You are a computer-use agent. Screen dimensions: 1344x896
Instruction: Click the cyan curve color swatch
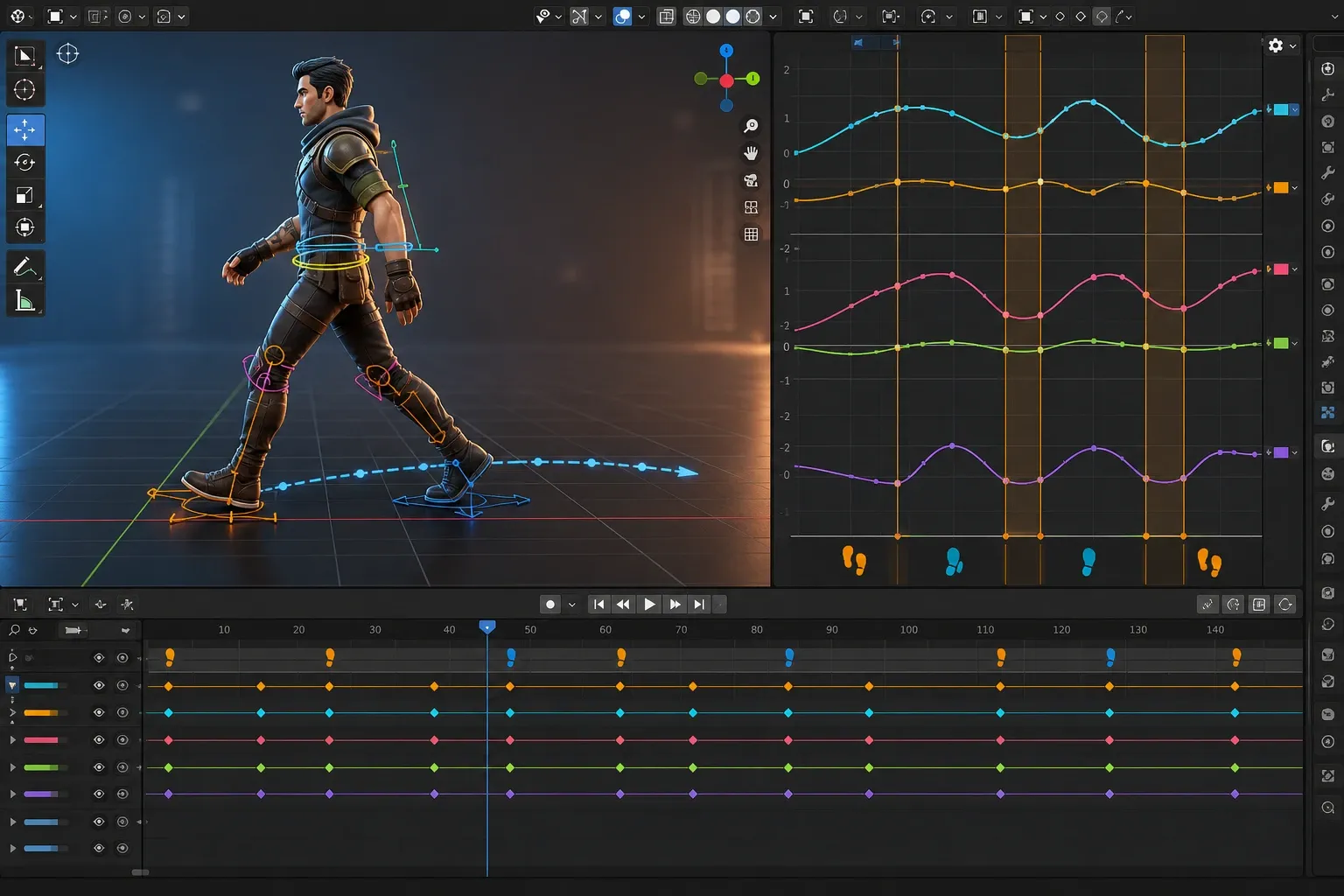[1281, 110]
